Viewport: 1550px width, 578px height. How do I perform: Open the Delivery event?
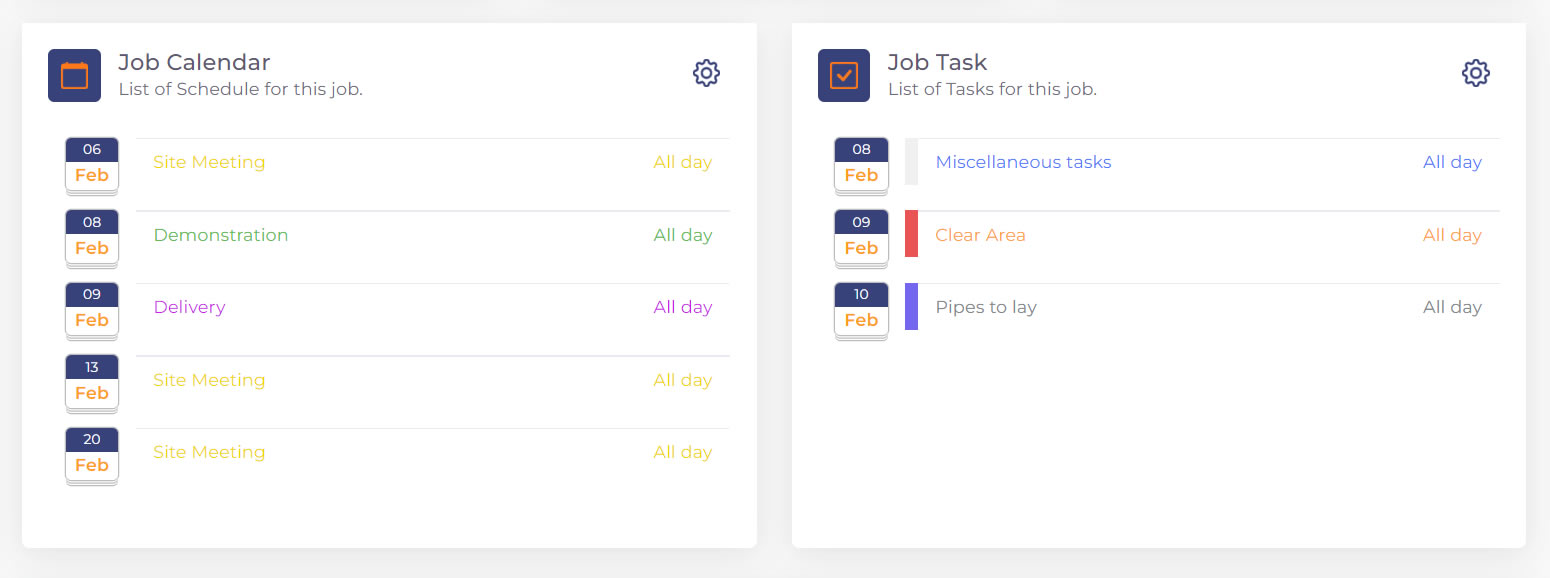click(x=189, y=306)
